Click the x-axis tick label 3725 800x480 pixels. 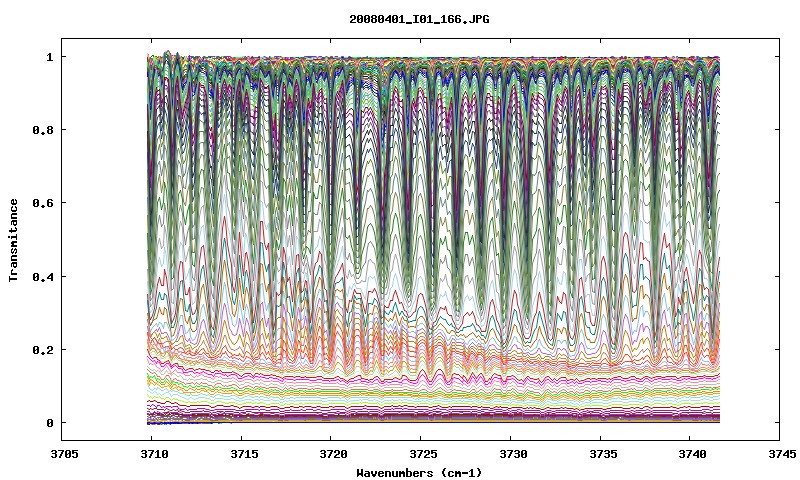point(423,454)
